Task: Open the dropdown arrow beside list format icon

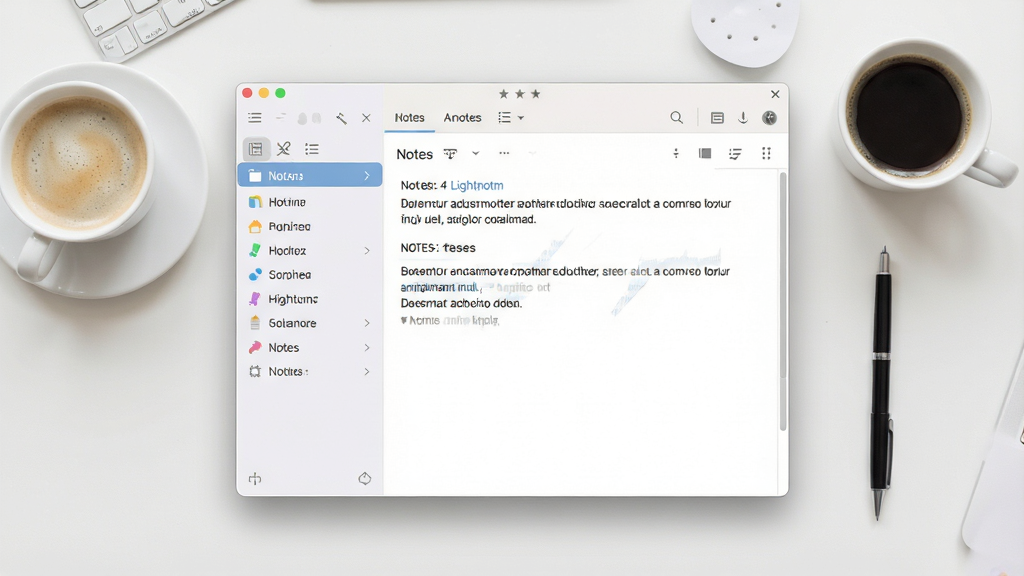Action: [521, 118]
